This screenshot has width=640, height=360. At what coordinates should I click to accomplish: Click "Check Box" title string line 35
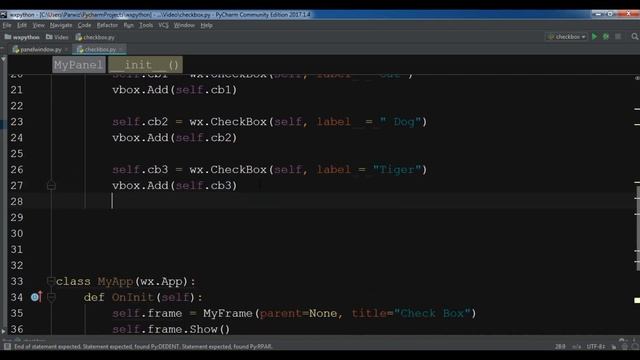pyautogui.click(x=432, y=313)
